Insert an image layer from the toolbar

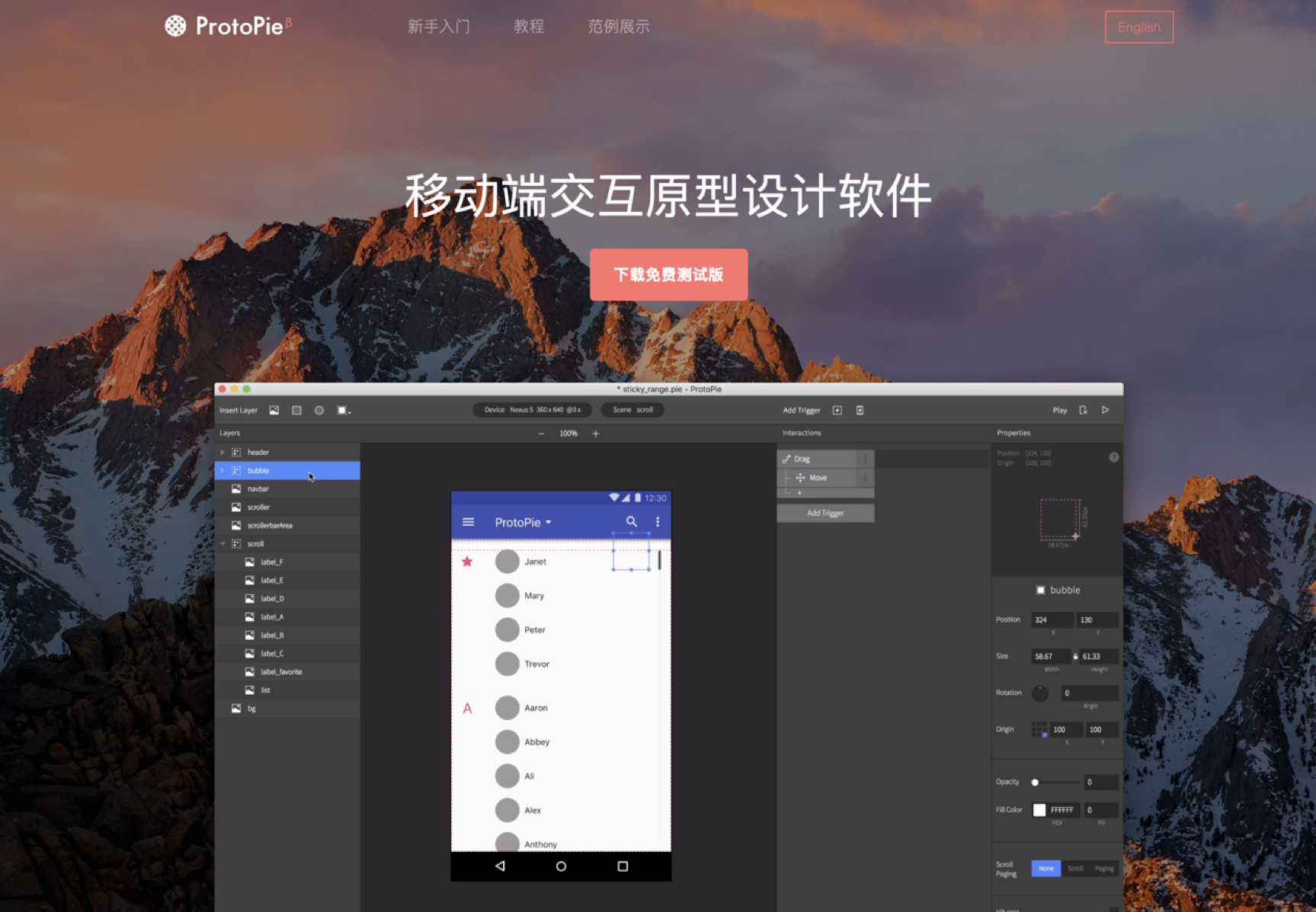[274, 411]
